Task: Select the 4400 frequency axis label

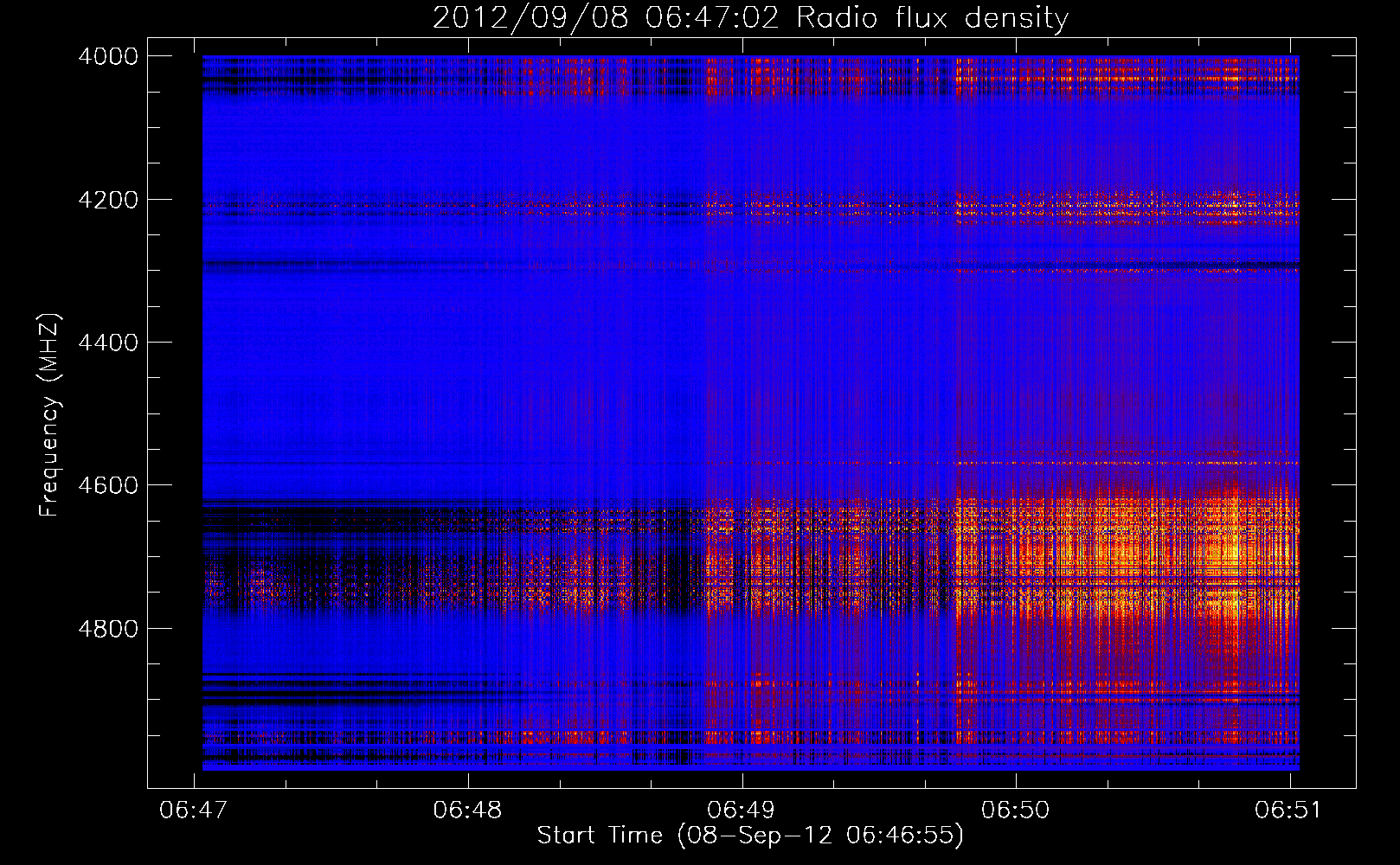Action: pos(108,343)
